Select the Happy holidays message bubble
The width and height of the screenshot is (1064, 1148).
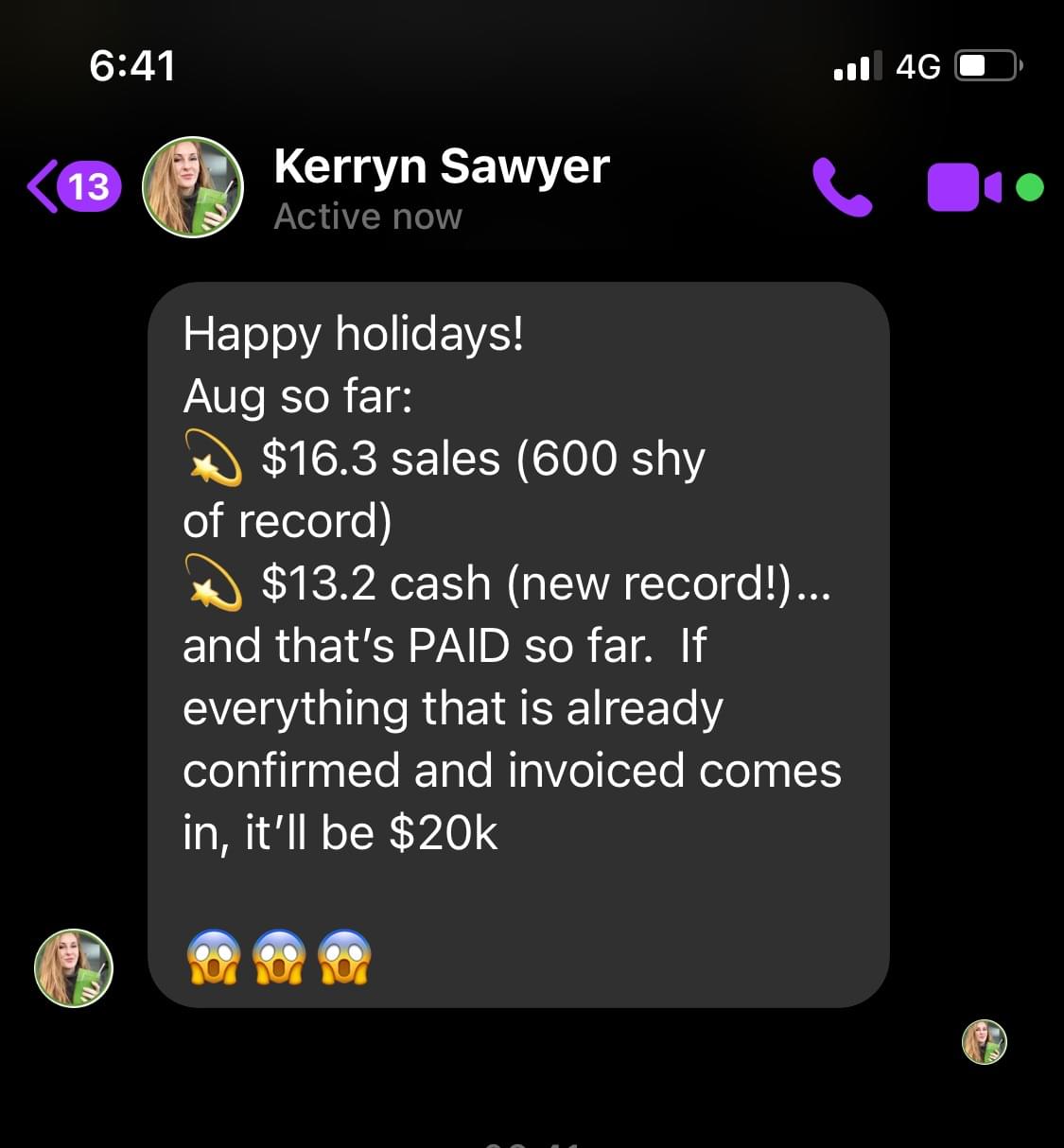point(518,644)
